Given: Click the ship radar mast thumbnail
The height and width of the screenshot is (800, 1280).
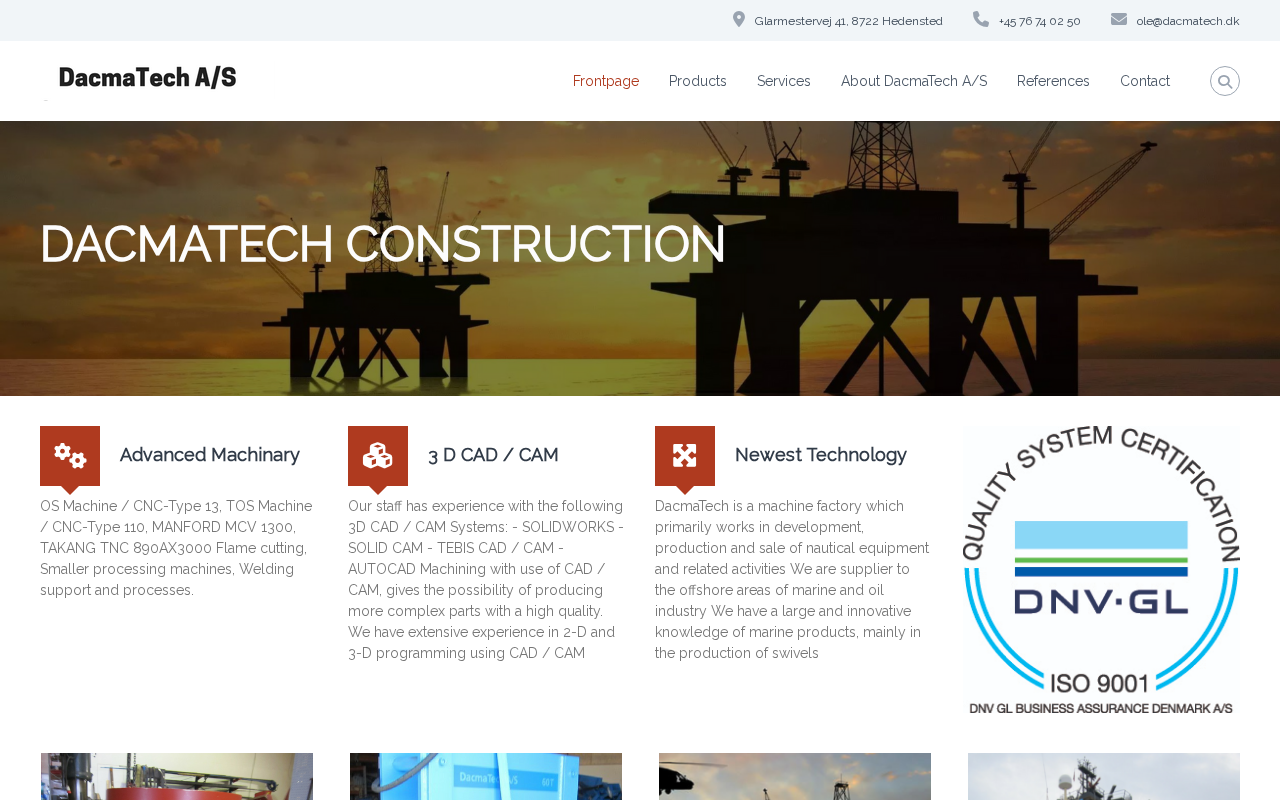Looking at the screenshot, I should [x=1104, y=777].
